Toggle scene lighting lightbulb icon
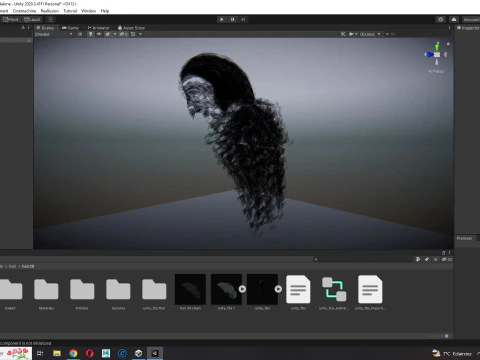The width and height of the screenshot is (480, 360). click(90, 34)
